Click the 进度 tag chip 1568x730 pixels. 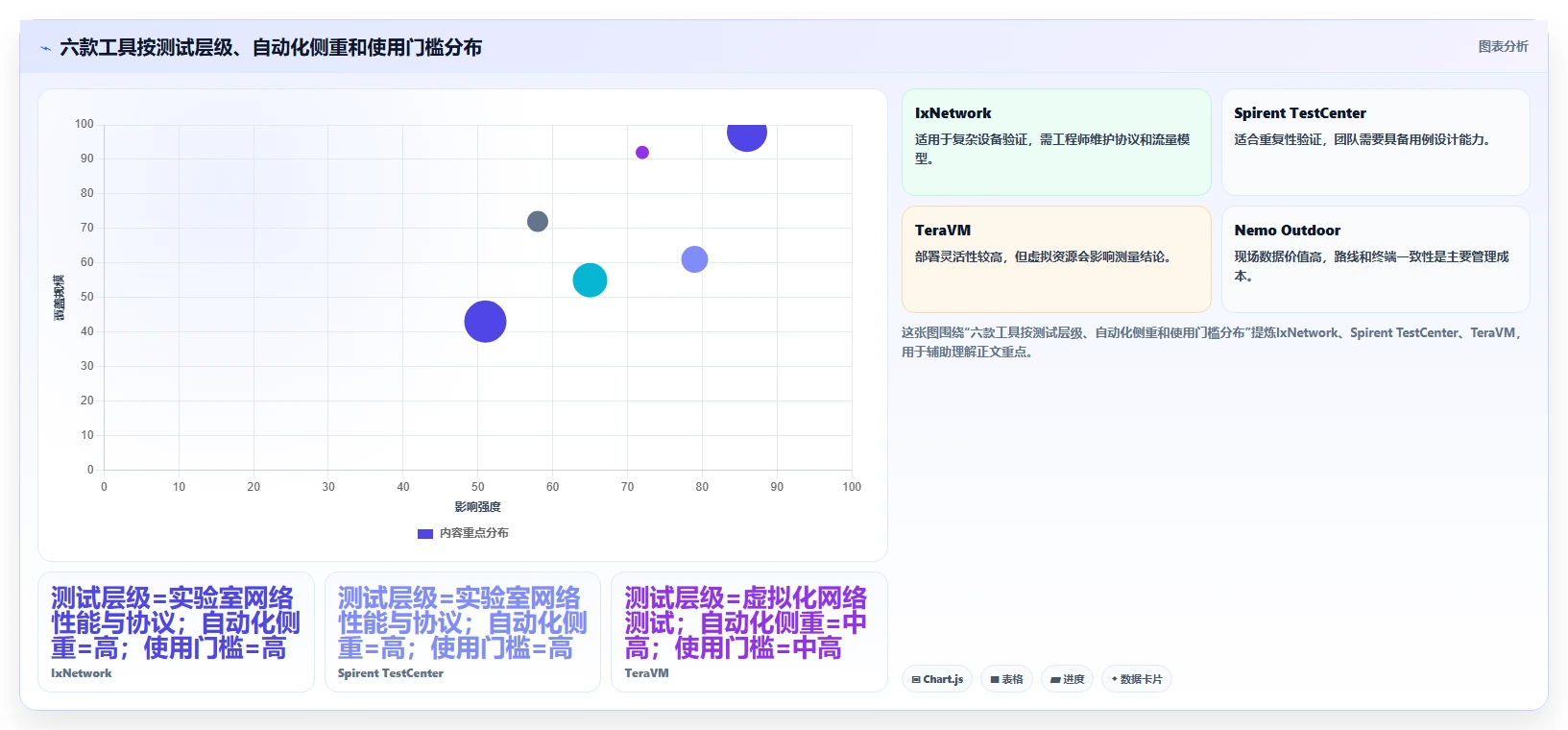tap(1067, 679)
